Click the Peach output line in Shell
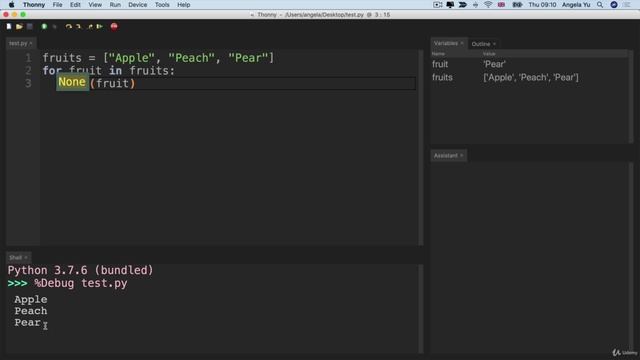The image size is (640, 360). (x=31, y=311)
